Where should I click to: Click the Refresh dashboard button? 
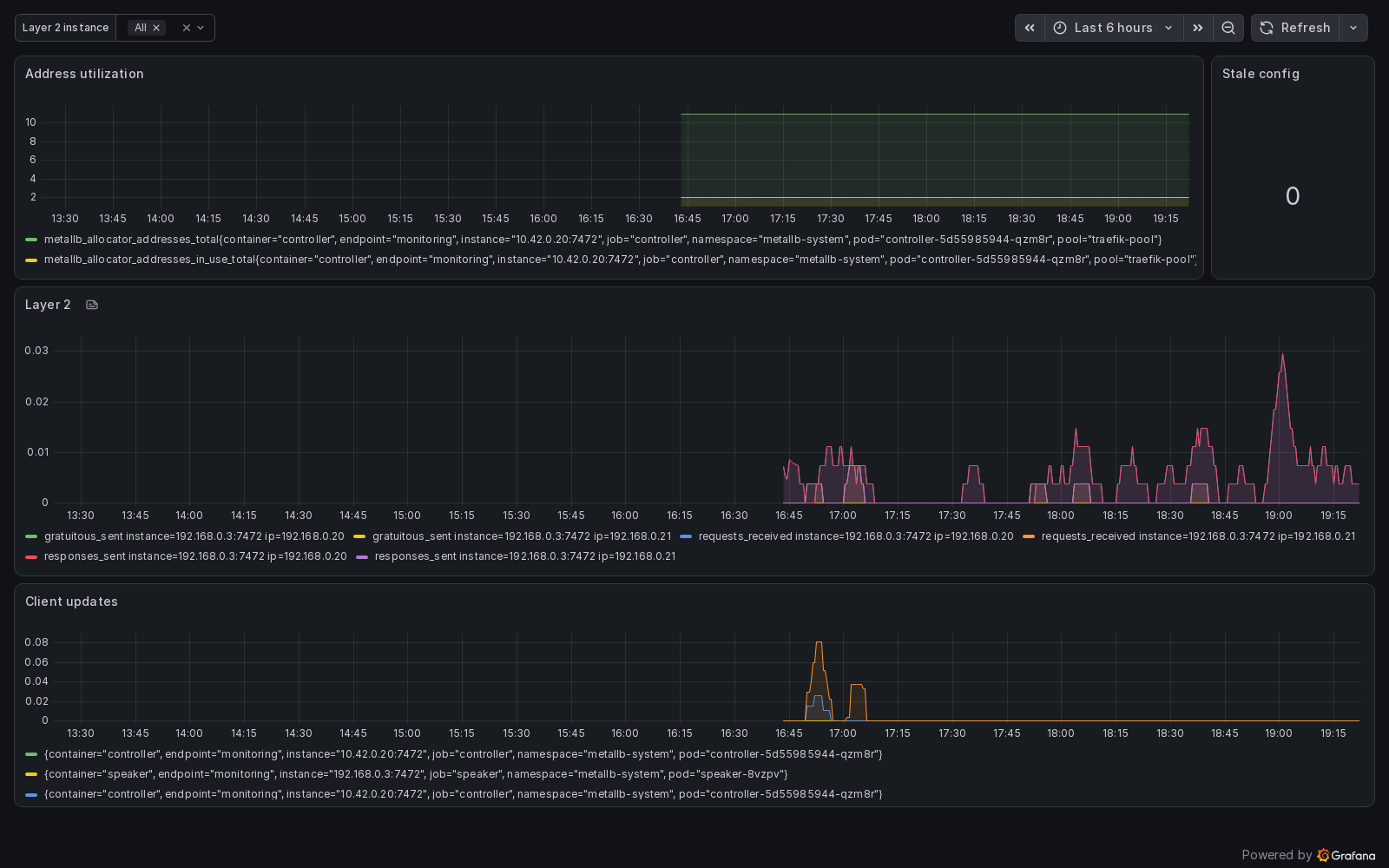[1295, 28]
